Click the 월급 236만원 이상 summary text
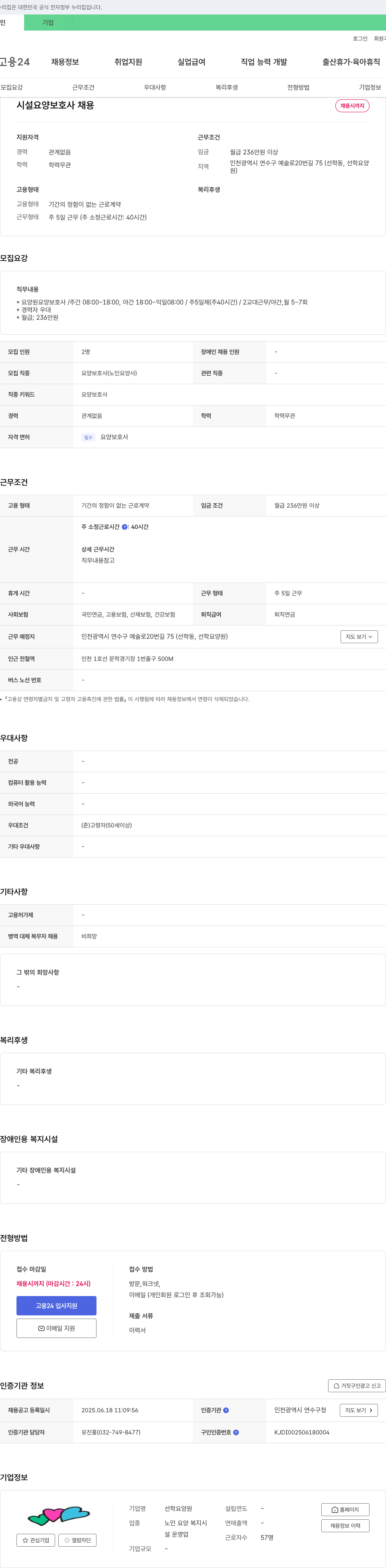The height and width of the screenshot is (1568, 386). pos(254,152)
